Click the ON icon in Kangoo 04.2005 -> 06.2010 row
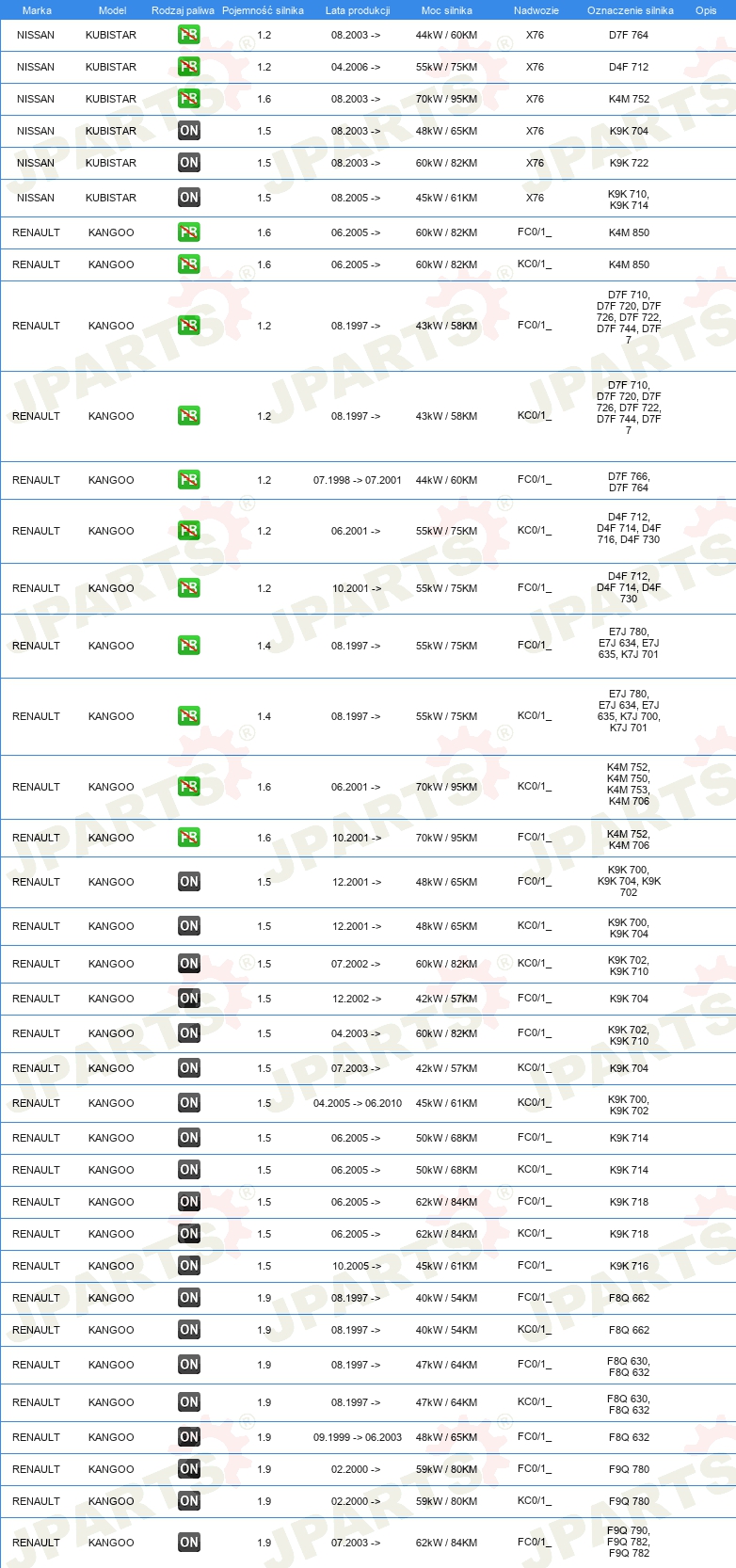The width and height of the screenshot is (736, 1568). click(188, 1103)
